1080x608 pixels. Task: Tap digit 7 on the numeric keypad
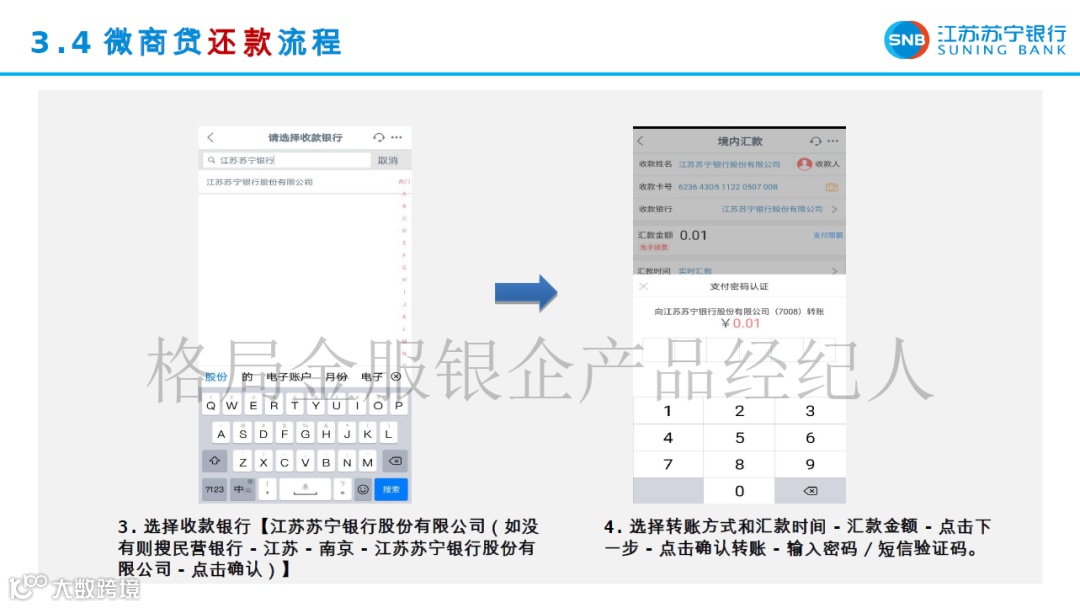[667, 465]
